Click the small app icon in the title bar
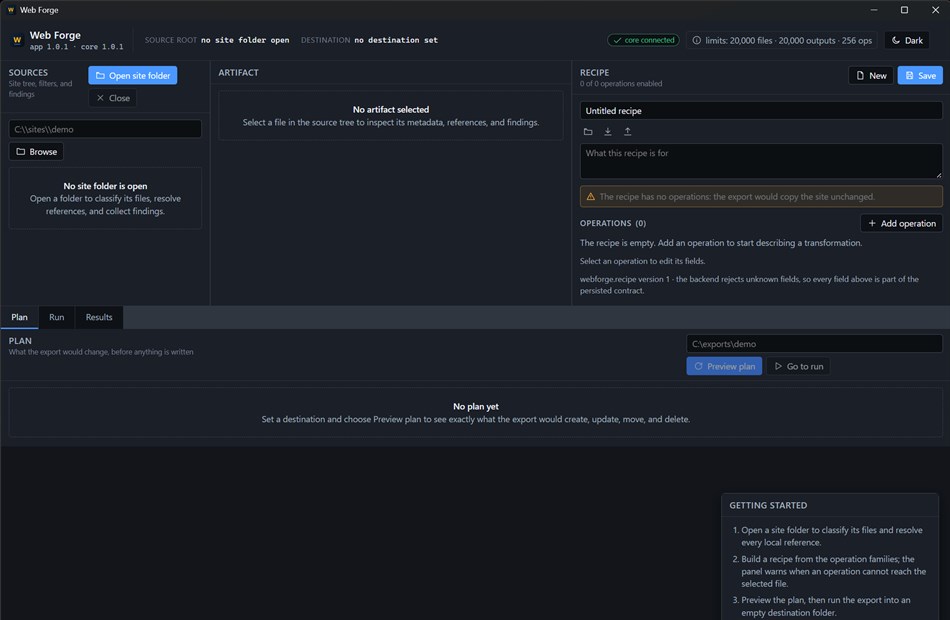The image size is (950, 620). coord(10,10)
